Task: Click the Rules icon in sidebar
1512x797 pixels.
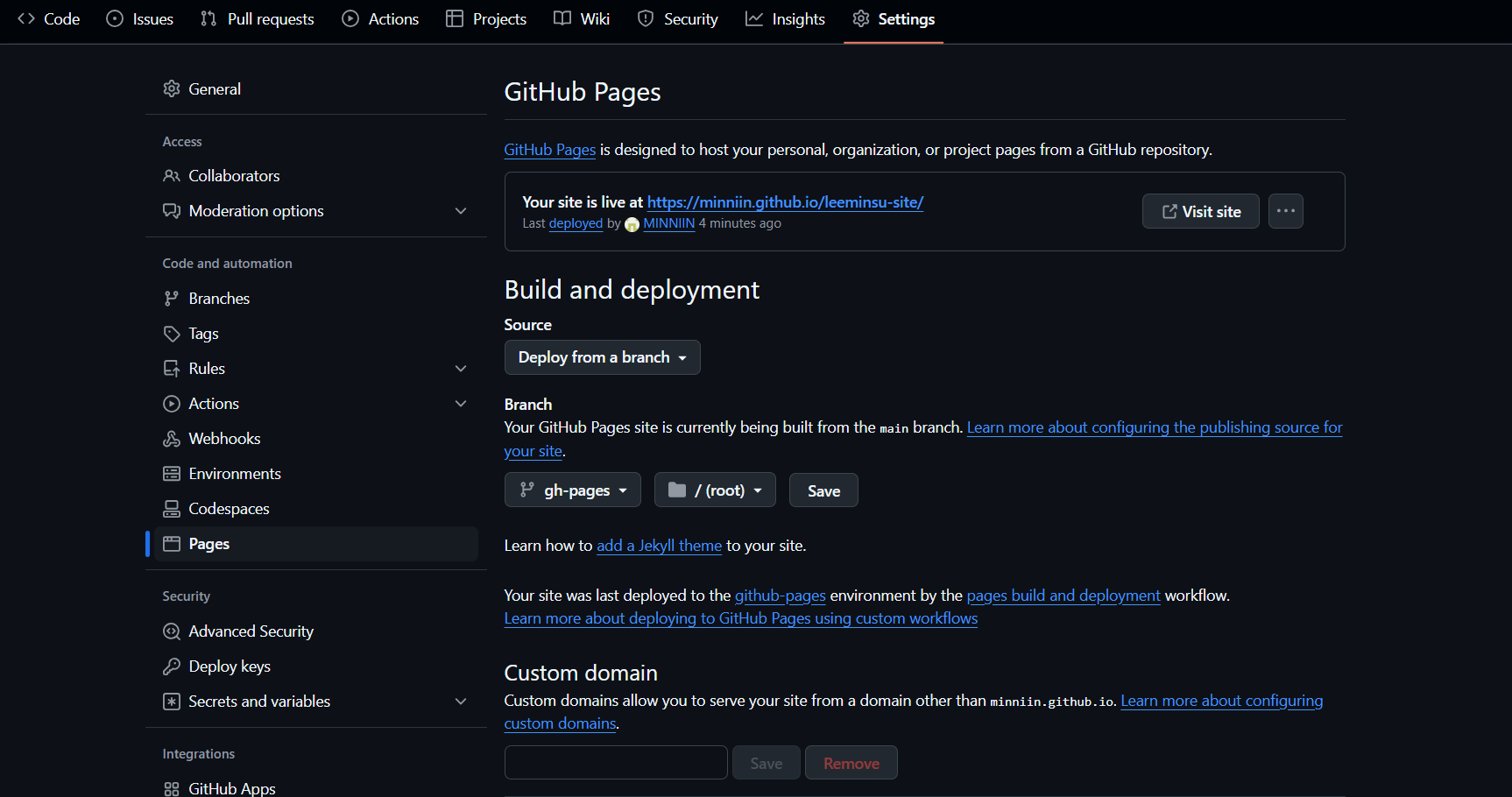Action: pyautogui.click(x=172, y=369)
